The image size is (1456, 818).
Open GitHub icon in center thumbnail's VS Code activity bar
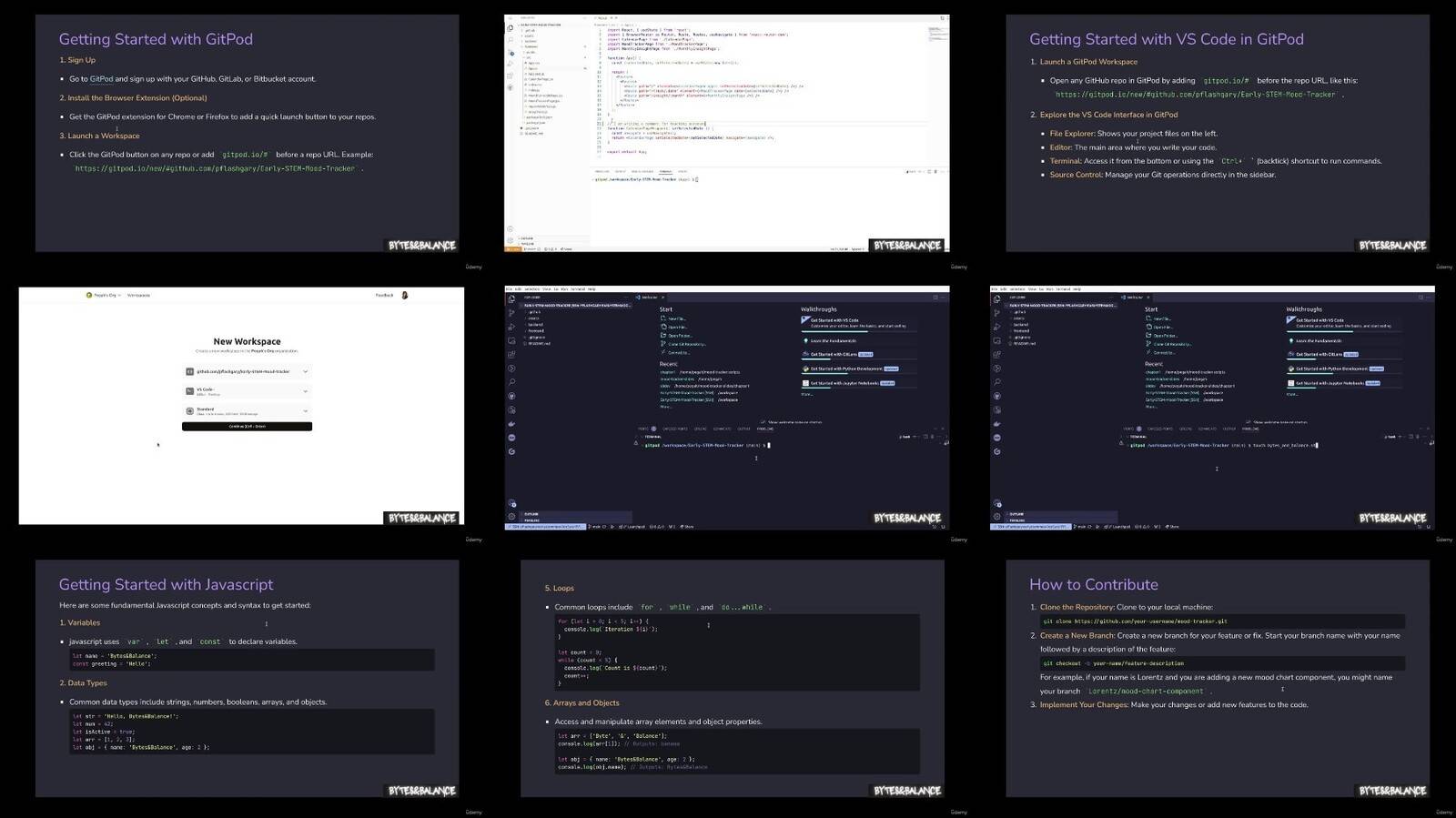(511, 396)
